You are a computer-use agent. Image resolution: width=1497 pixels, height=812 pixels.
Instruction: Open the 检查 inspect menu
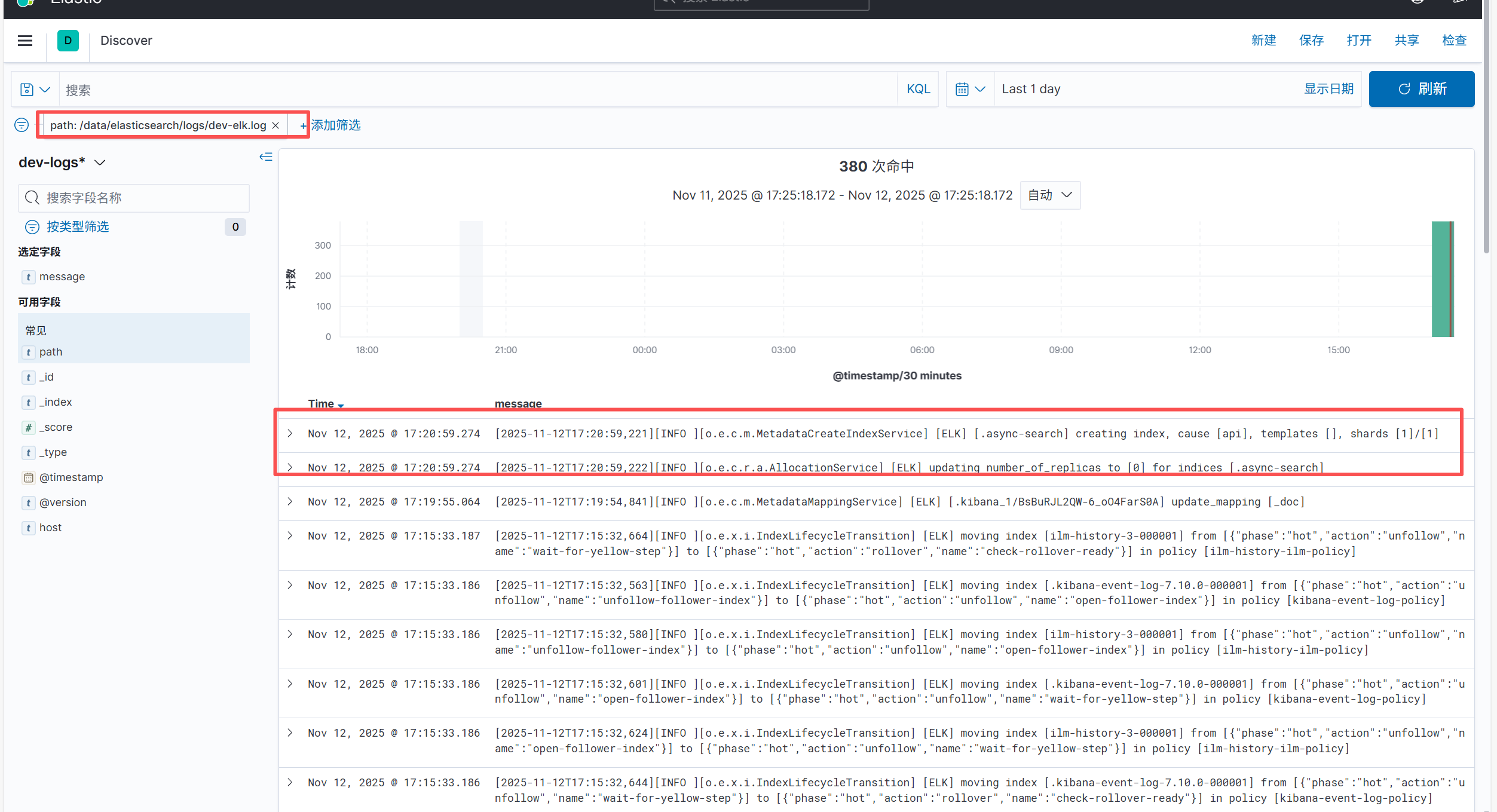(1454, 41)
